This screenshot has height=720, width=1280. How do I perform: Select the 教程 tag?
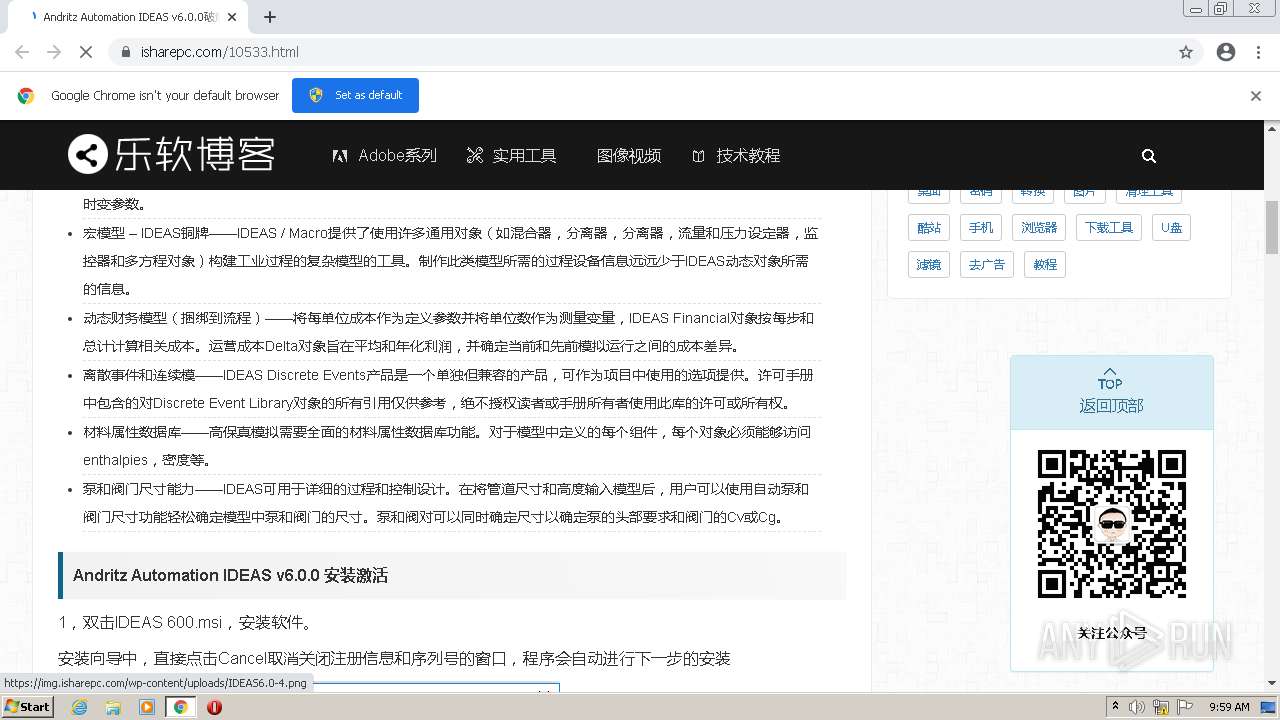[1045, 265]
